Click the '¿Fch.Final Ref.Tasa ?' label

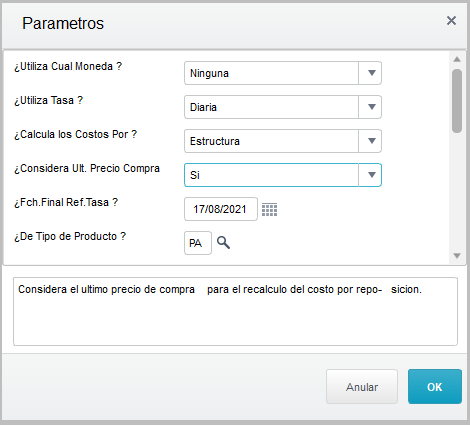pos(66,202)
